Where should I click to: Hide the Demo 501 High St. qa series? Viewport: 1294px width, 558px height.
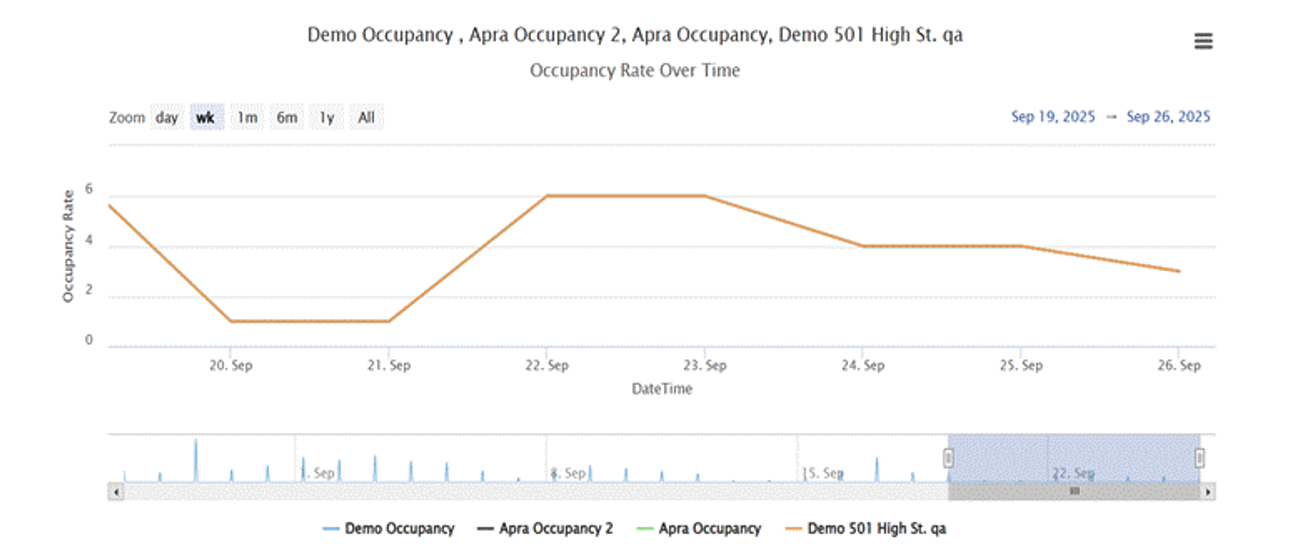tap(866, 528)
